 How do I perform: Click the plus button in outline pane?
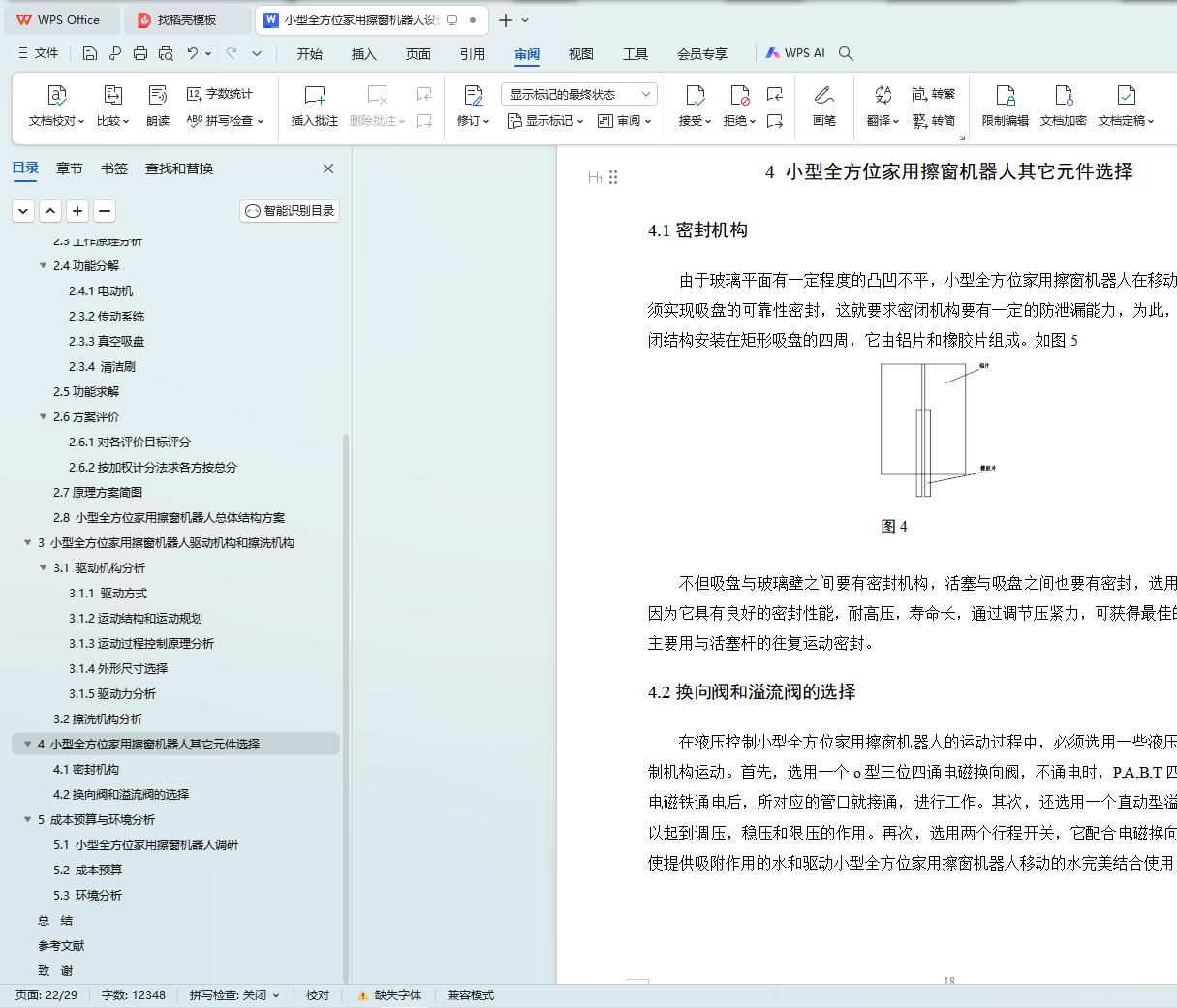pyautogui.click(x=77, y=210)
